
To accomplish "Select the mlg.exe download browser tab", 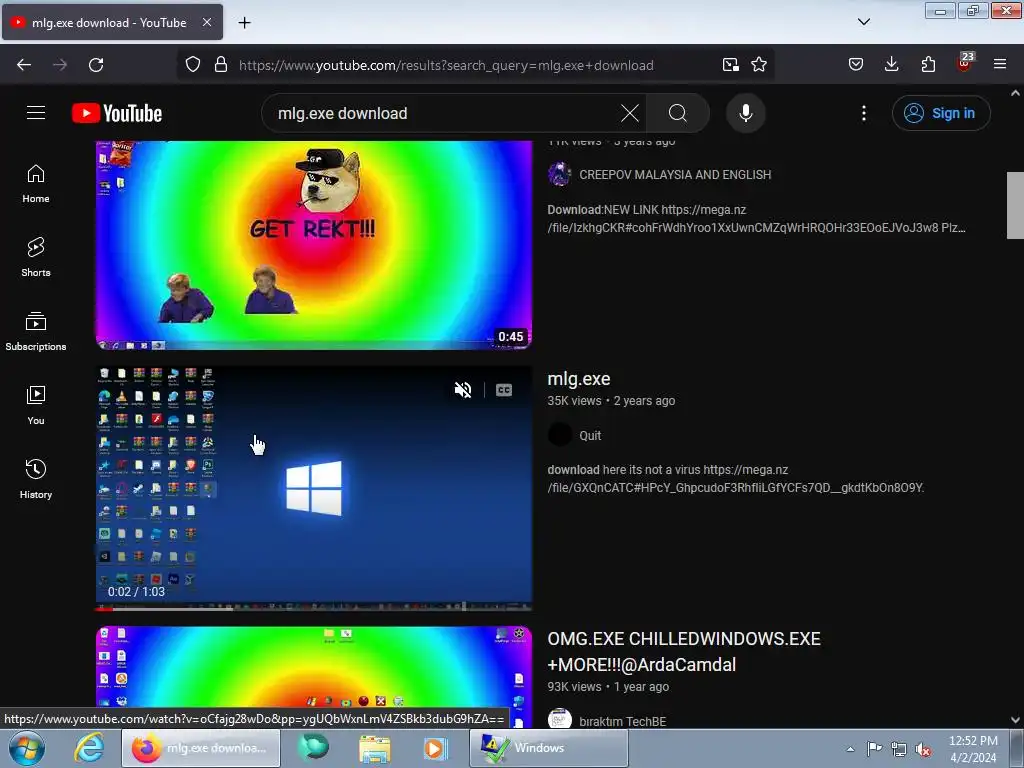I will [x=112, y=22].
